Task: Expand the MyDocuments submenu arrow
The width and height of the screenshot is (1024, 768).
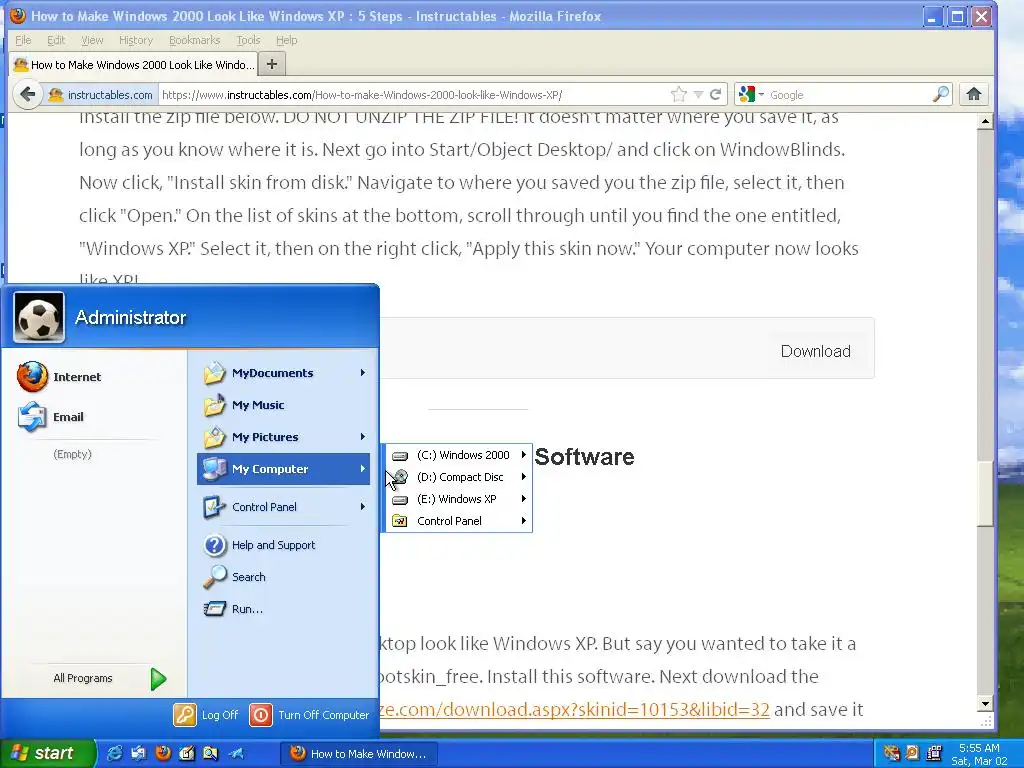Action: [x=362, y=373]
